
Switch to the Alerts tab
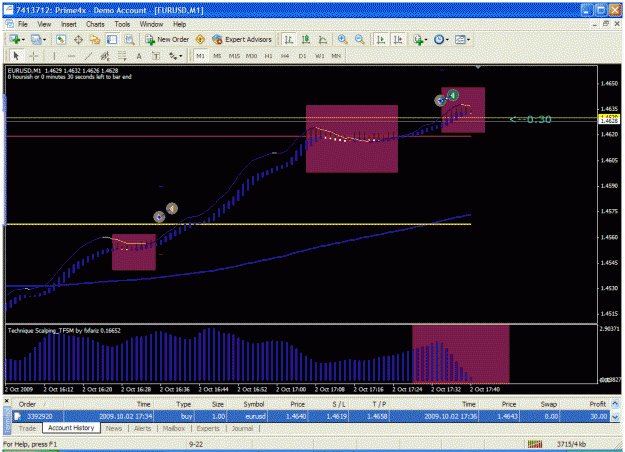(x=142, y=428)
